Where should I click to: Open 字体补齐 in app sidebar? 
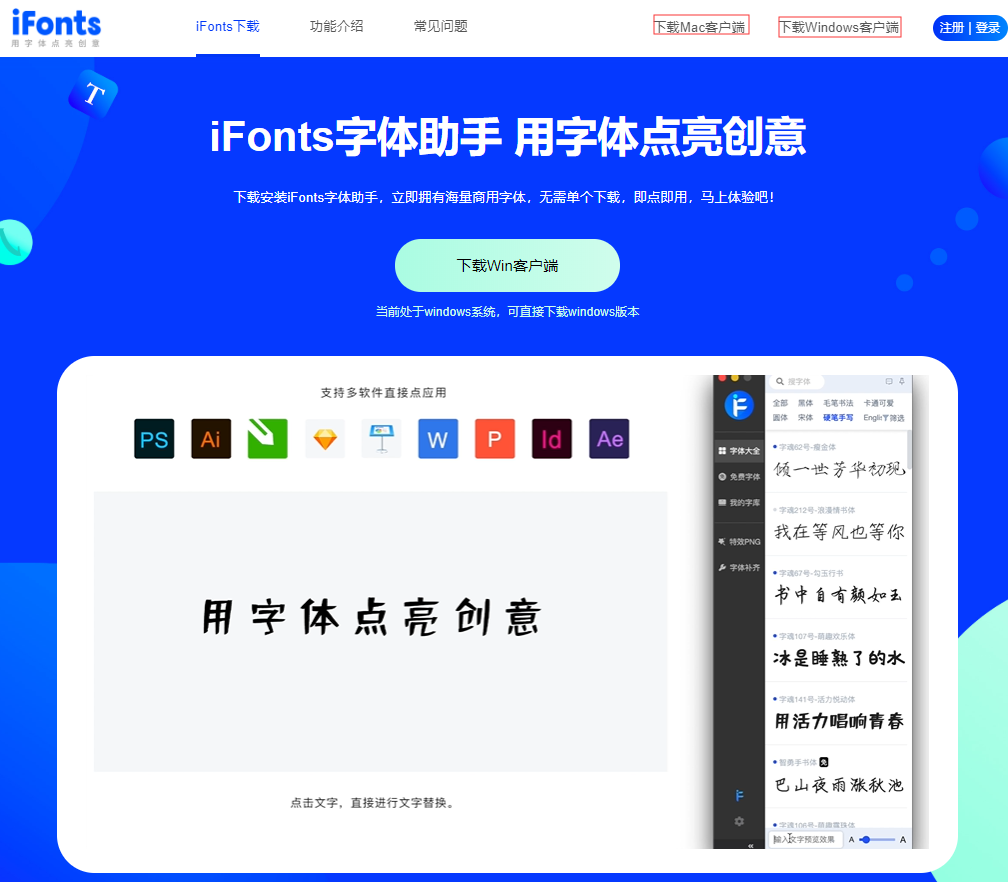tap(739, 568)
